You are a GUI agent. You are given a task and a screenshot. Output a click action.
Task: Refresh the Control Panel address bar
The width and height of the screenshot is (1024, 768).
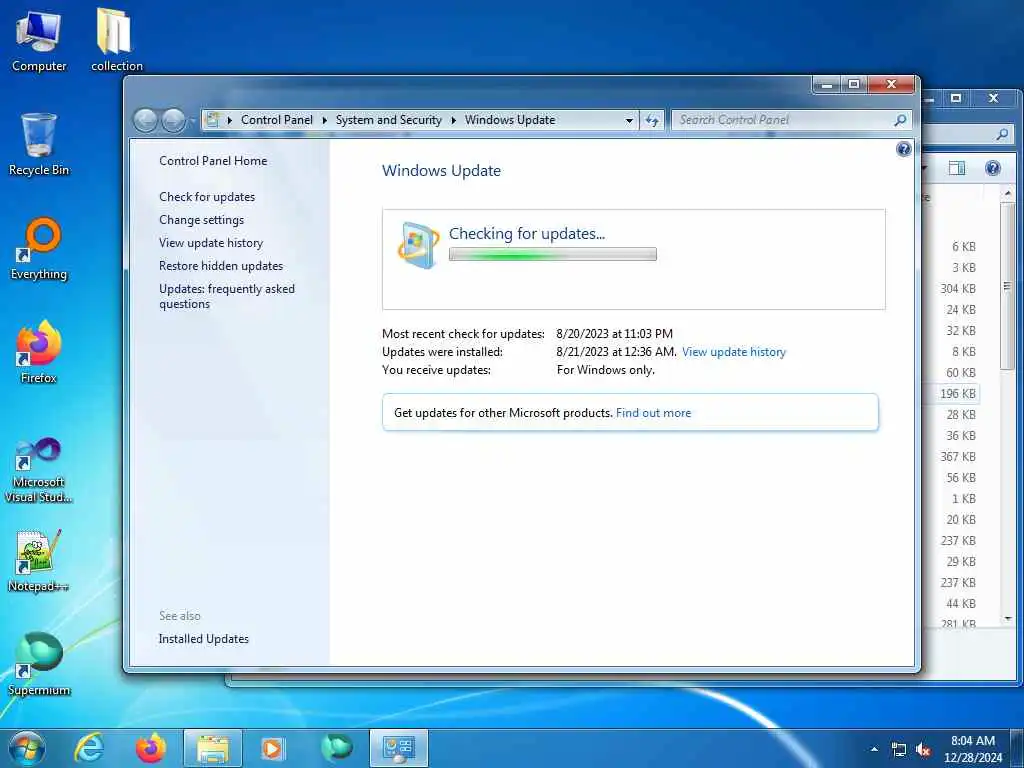(652, 120)
